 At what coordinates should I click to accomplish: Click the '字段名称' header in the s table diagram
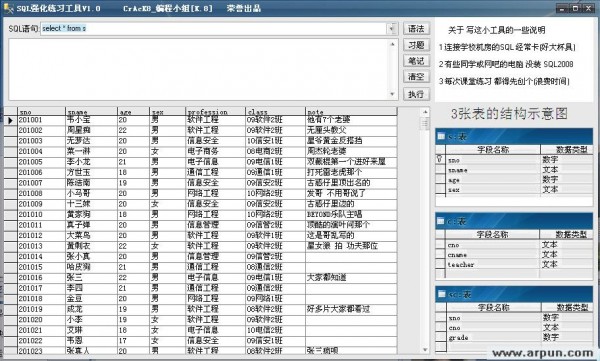click(x=493, y=150)
